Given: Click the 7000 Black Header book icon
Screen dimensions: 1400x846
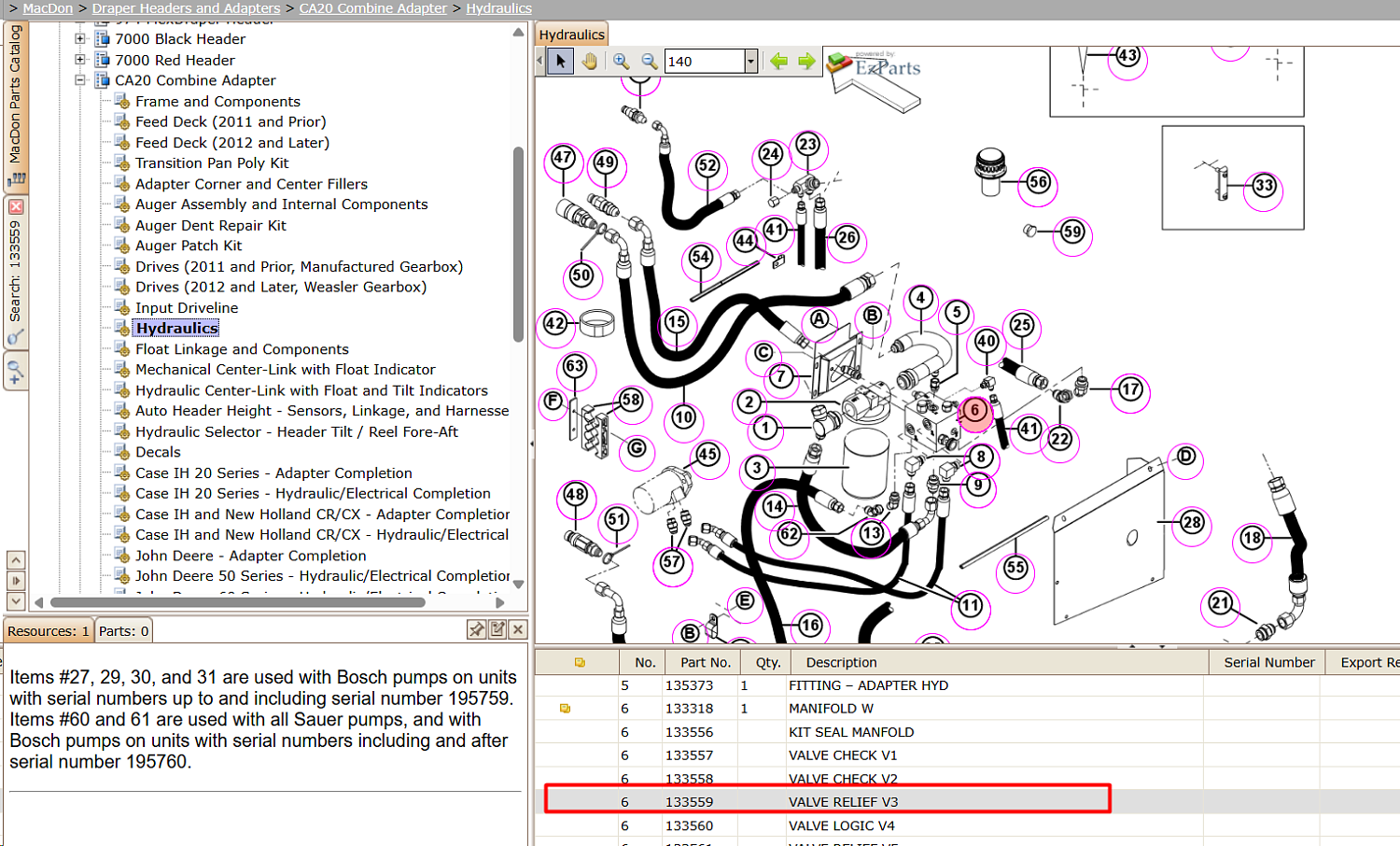Looking at the screenshot, I should [103, 39].
